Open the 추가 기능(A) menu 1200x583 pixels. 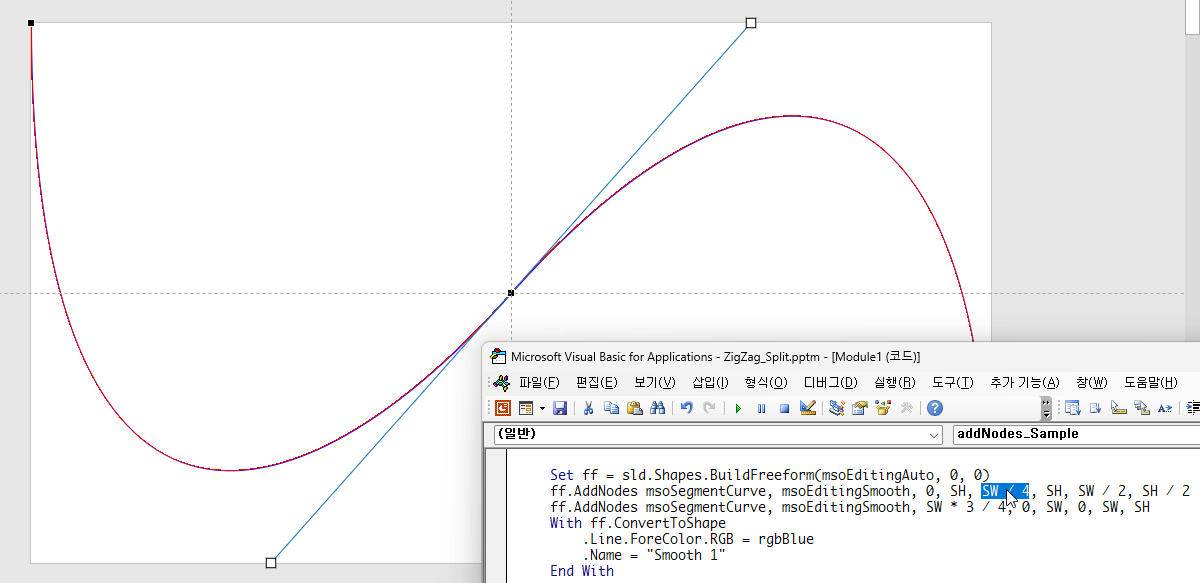click(x=1024, y=382)
